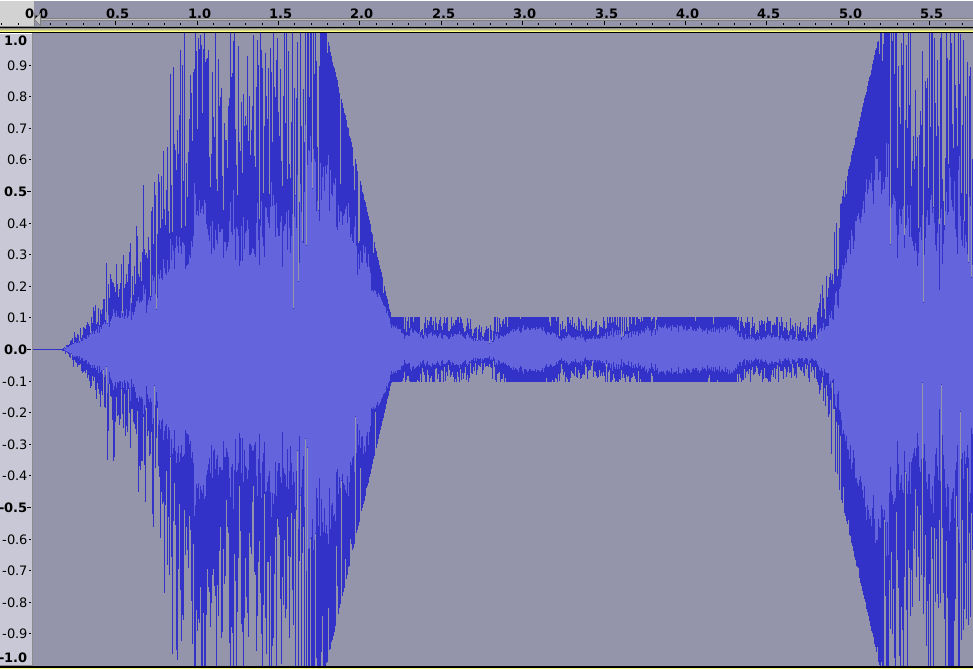The width and height of the screenshot is (973, 669).
Task: Click the 0.6 value on vertical amplitude scale
Action: 17,159
